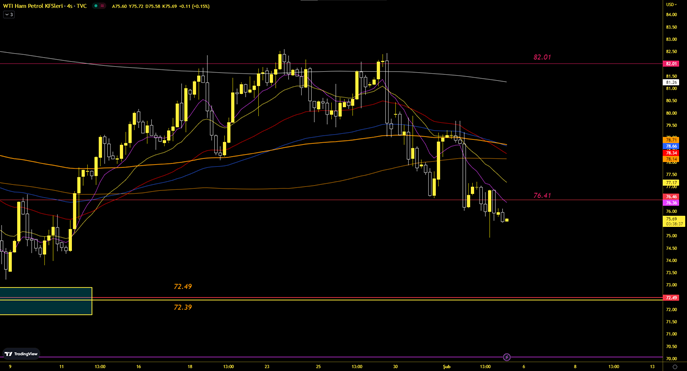Select the magenta 76.36 moving average tag
This screenshot has width=687, height=371.
pyautogui.click(x=671, y=203)
